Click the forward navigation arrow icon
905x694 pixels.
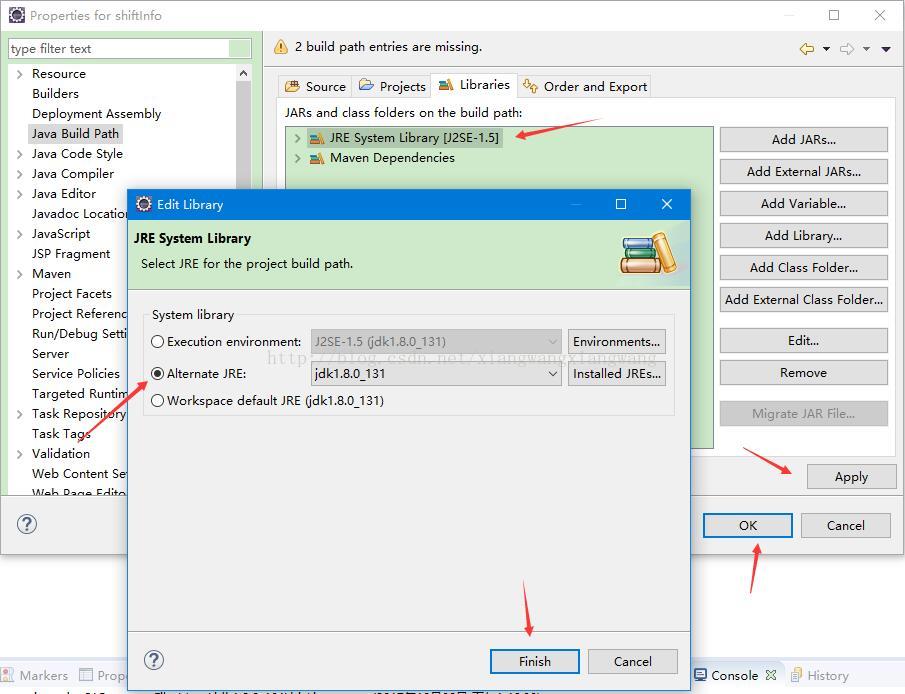pos(847,49)
